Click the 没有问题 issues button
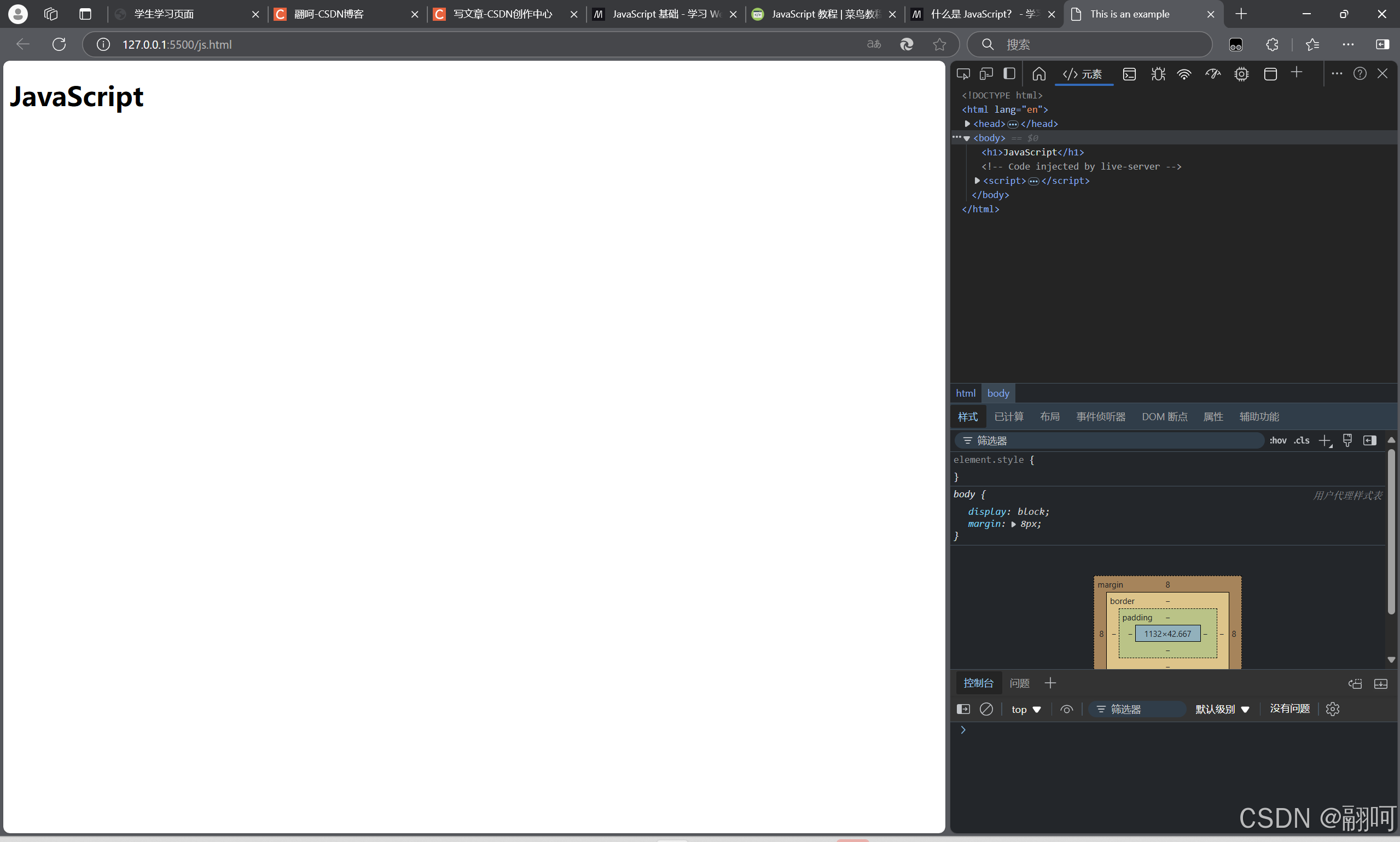 pyautogui.click(x=1289, y=709)
